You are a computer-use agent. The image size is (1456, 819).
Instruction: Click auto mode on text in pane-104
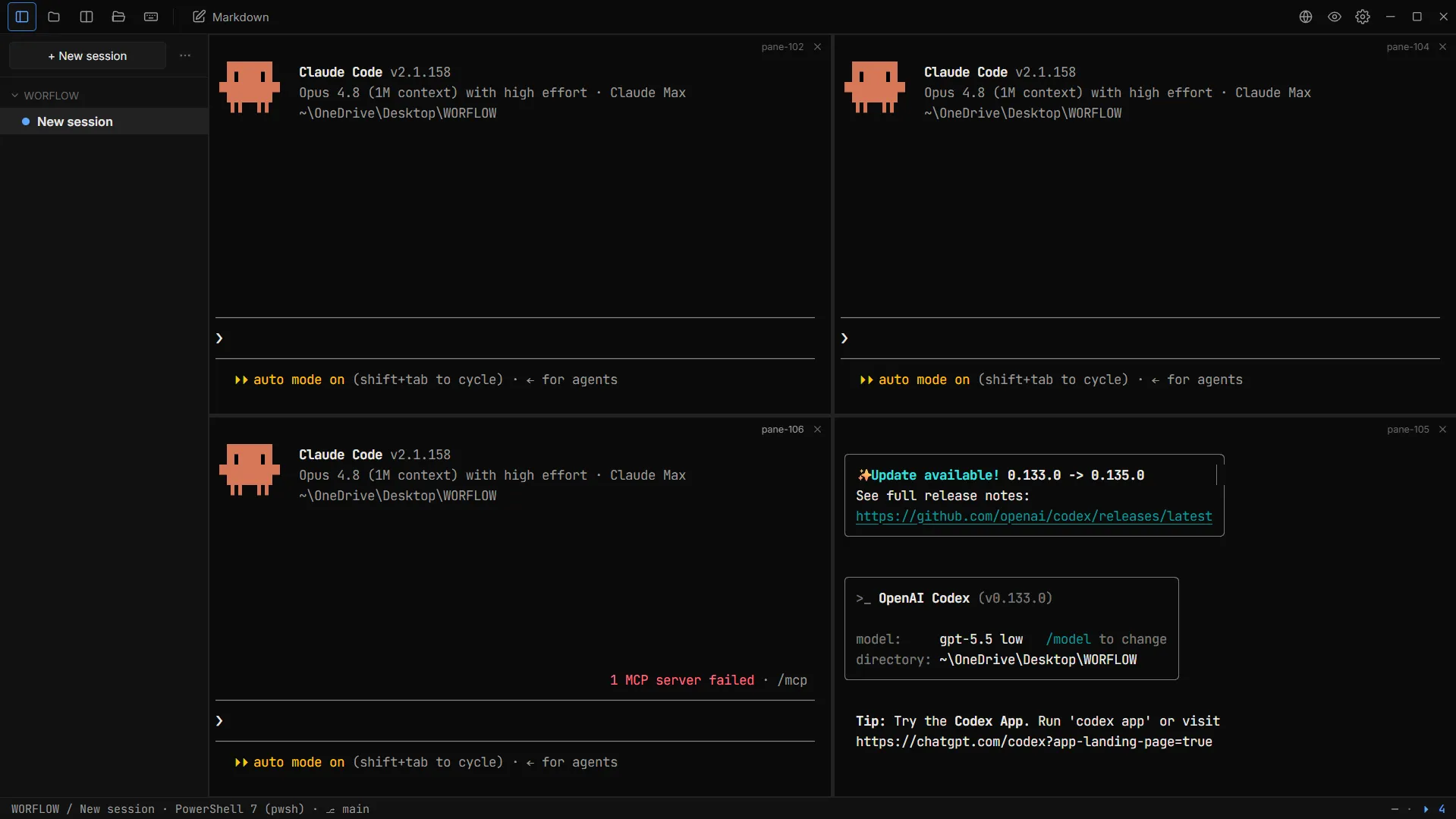(924, 380)
